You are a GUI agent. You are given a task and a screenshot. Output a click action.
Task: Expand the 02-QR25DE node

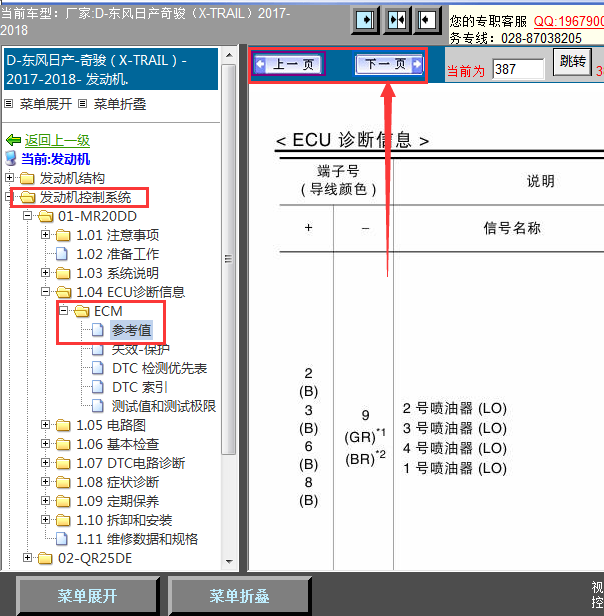tap(27, 557)
